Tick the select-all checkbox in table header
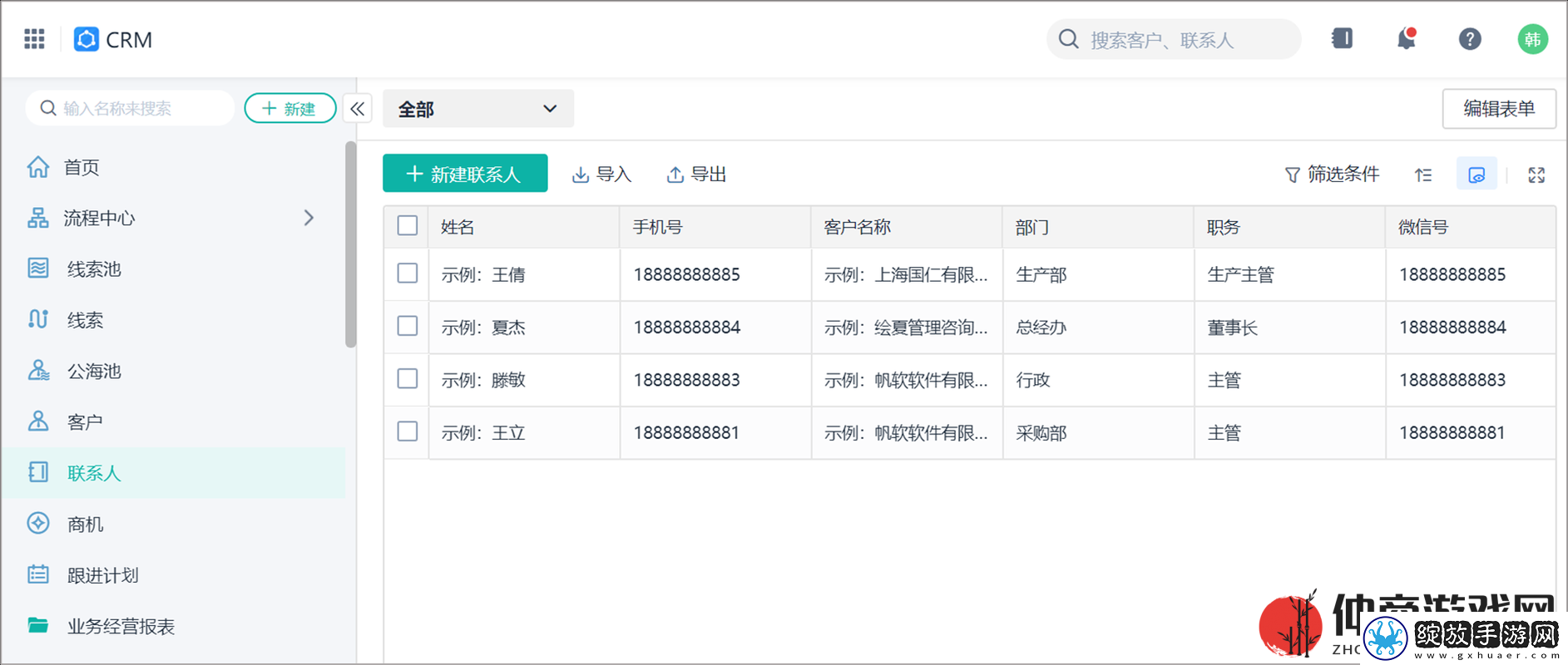The image size is (1568, 665). (x=408, y=226)
